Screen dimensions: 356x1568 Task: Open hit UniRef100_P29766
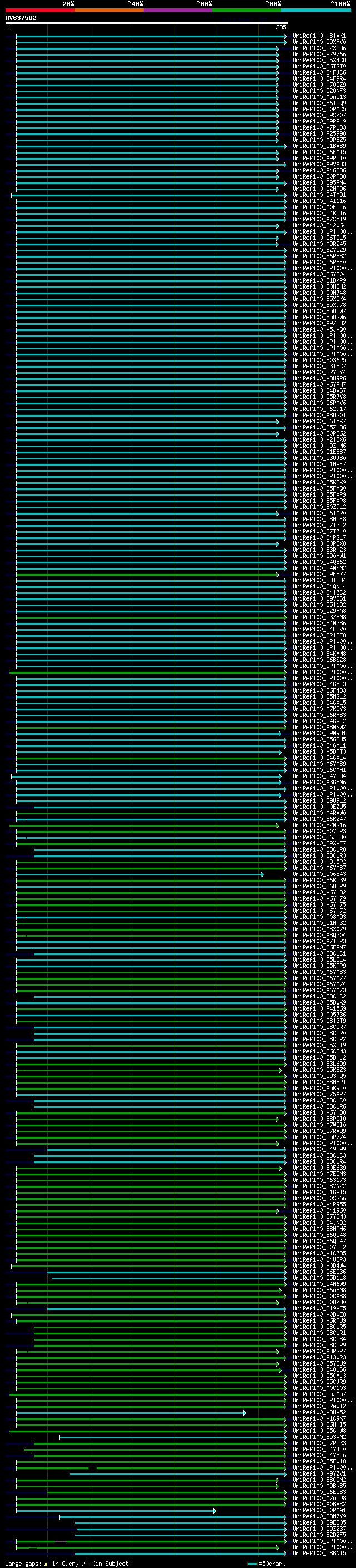[x=319, y=54]
